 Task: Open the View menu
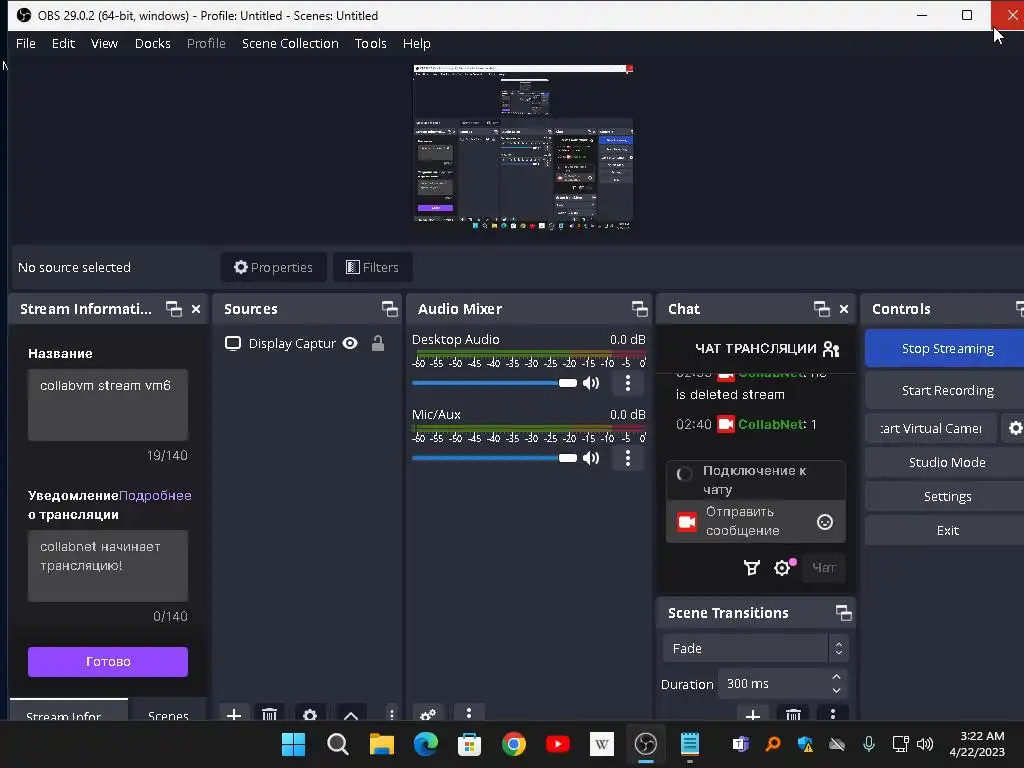point(104,43)
